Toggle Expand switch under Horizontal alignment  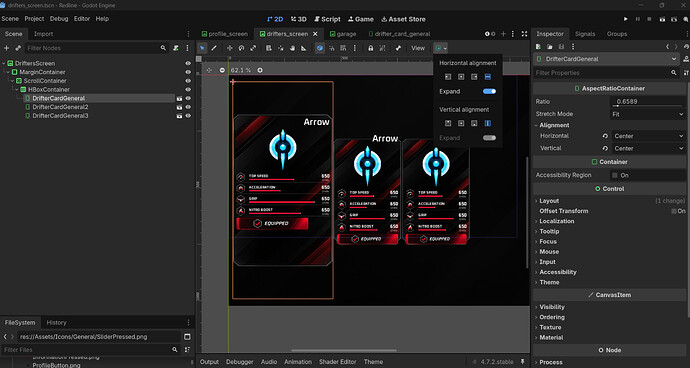point(489,91)
